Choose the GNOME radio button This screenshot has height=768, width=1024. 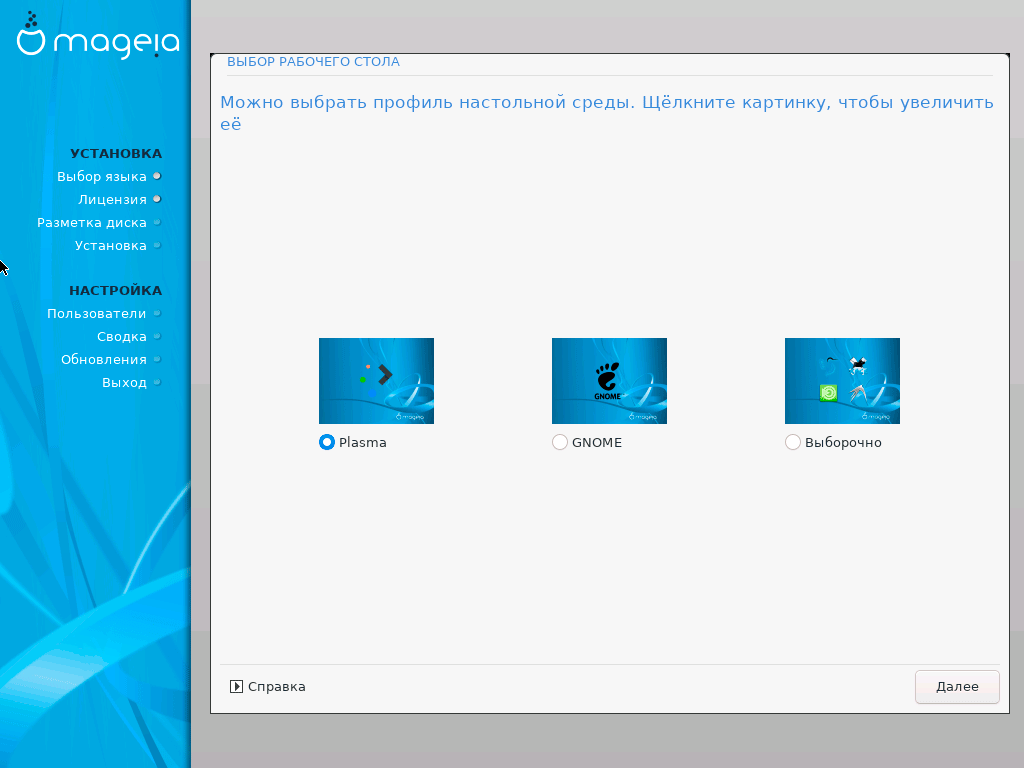(560, 442)
